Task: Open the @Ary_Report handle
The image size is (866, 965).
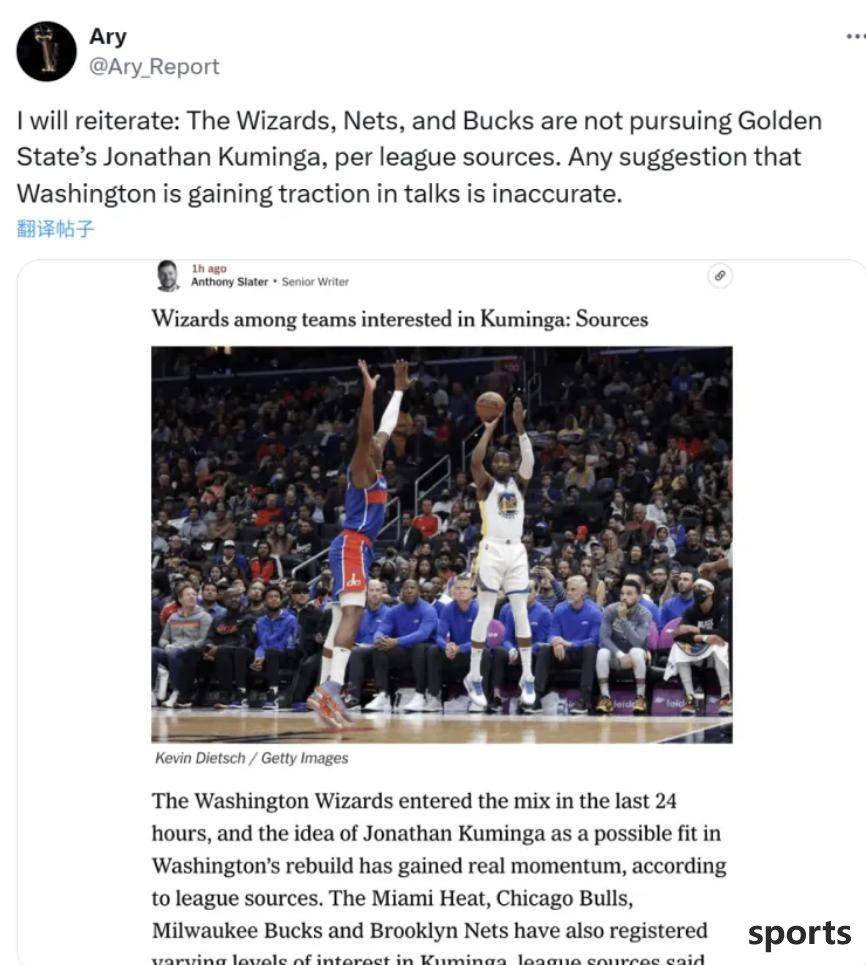Action: 154,66
